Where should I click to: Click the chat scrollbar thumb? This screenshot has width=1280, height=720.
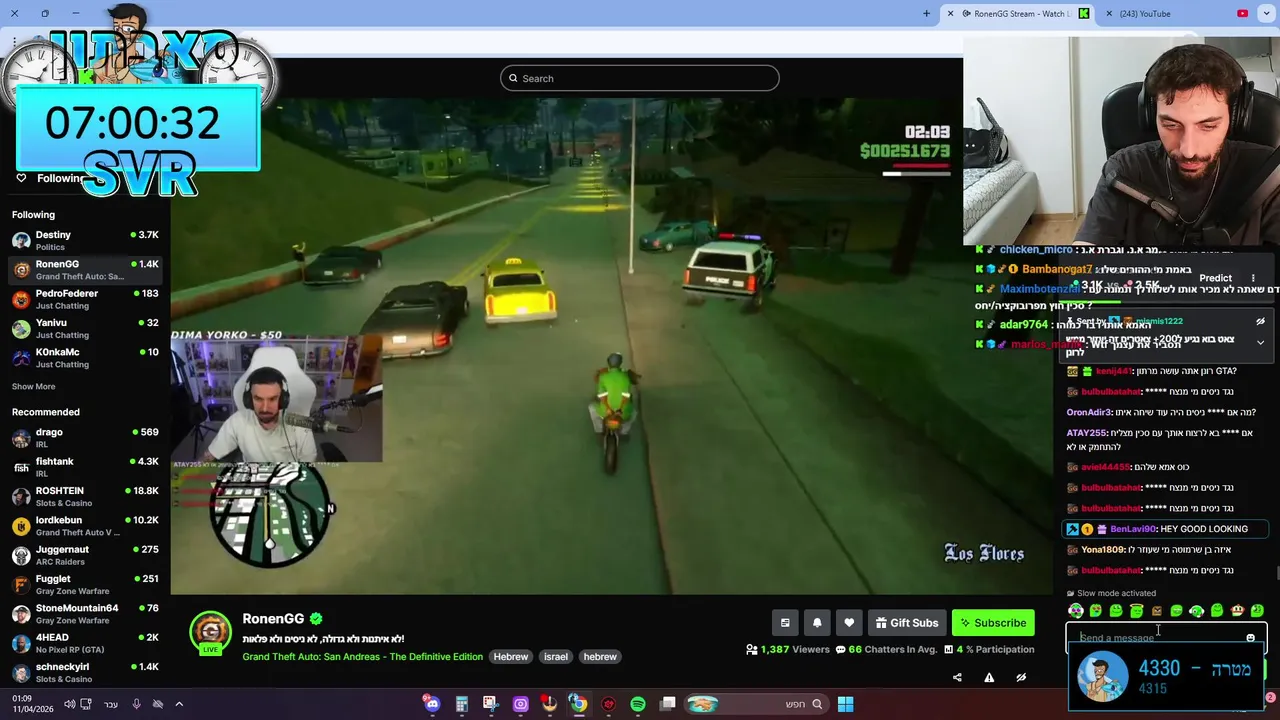coord(1277,573)
